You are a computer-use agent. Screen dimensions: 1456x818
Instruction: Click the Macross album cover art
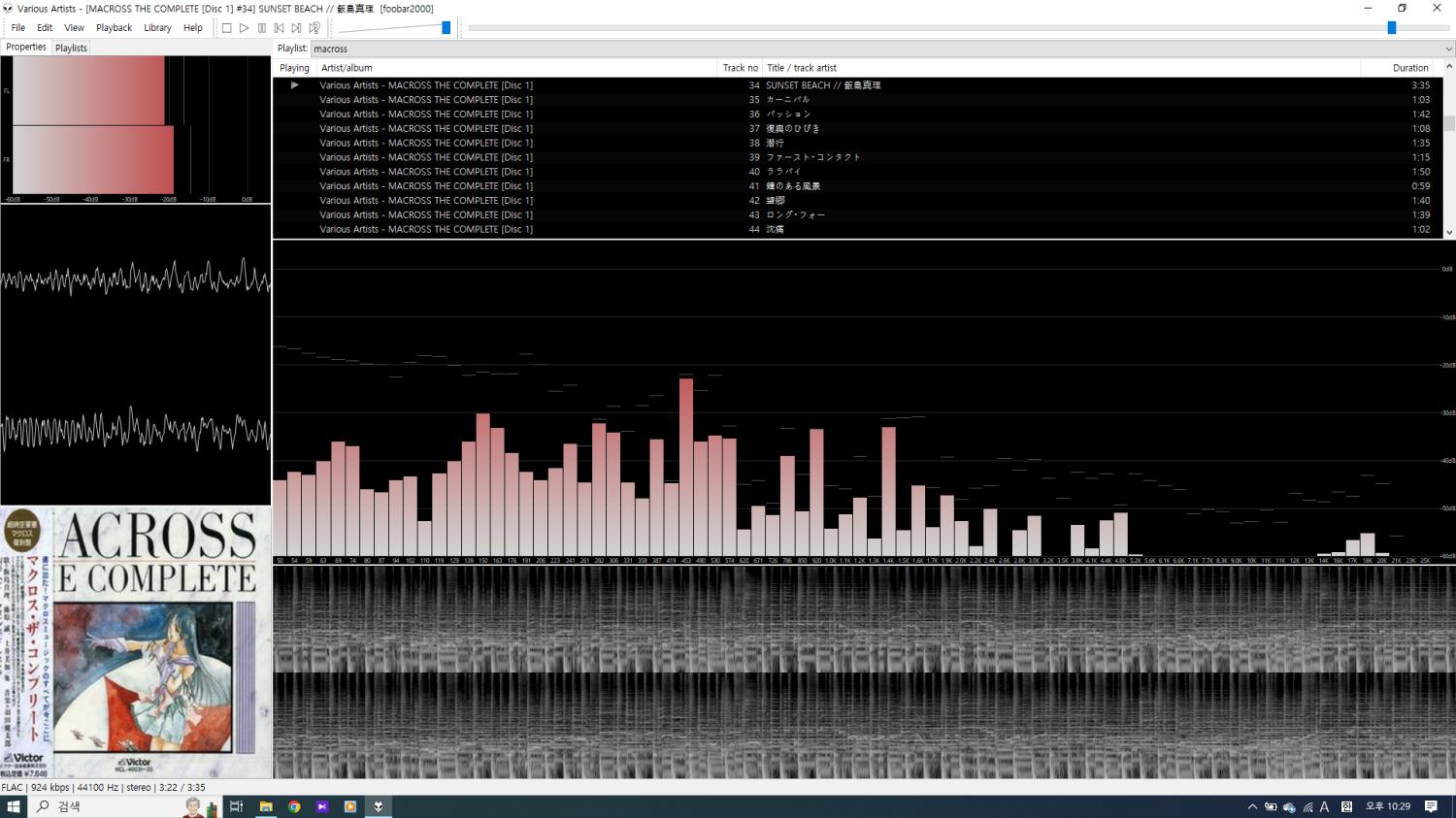(136, 642)
